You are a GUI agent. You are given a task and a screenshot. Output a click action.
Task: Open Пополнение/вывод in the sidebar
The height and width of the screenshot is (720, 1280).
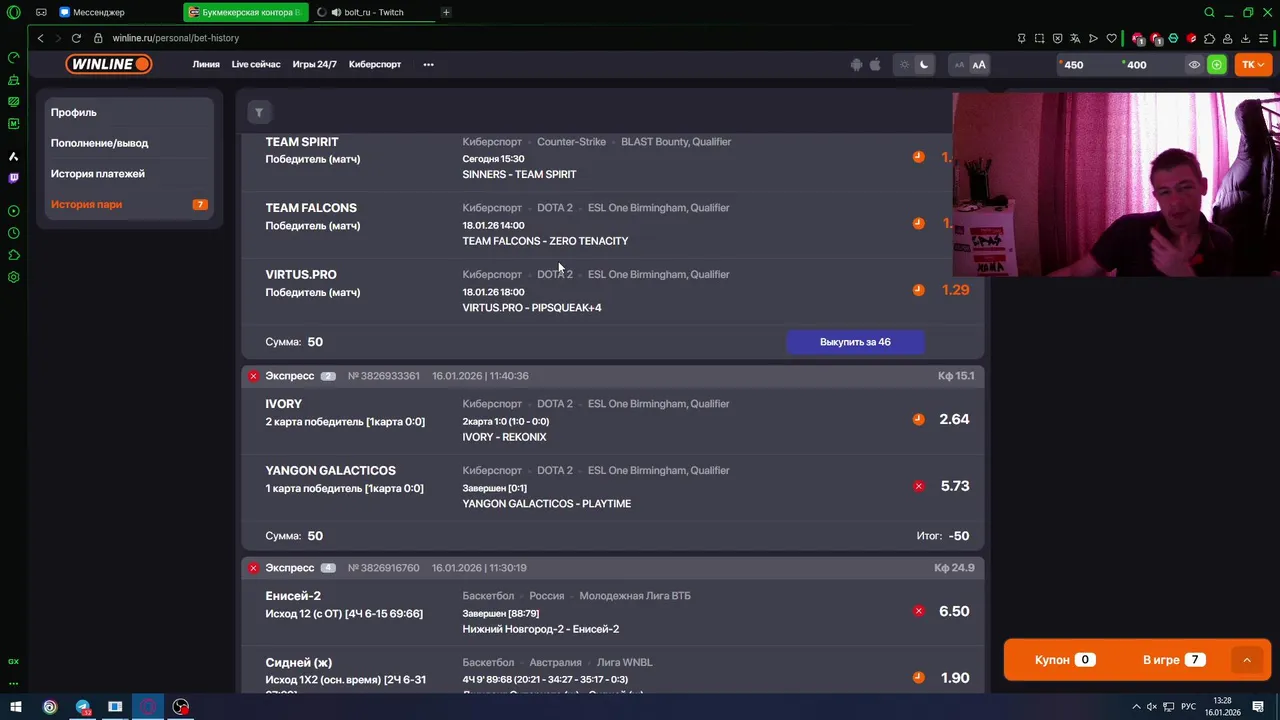(129, 143)
